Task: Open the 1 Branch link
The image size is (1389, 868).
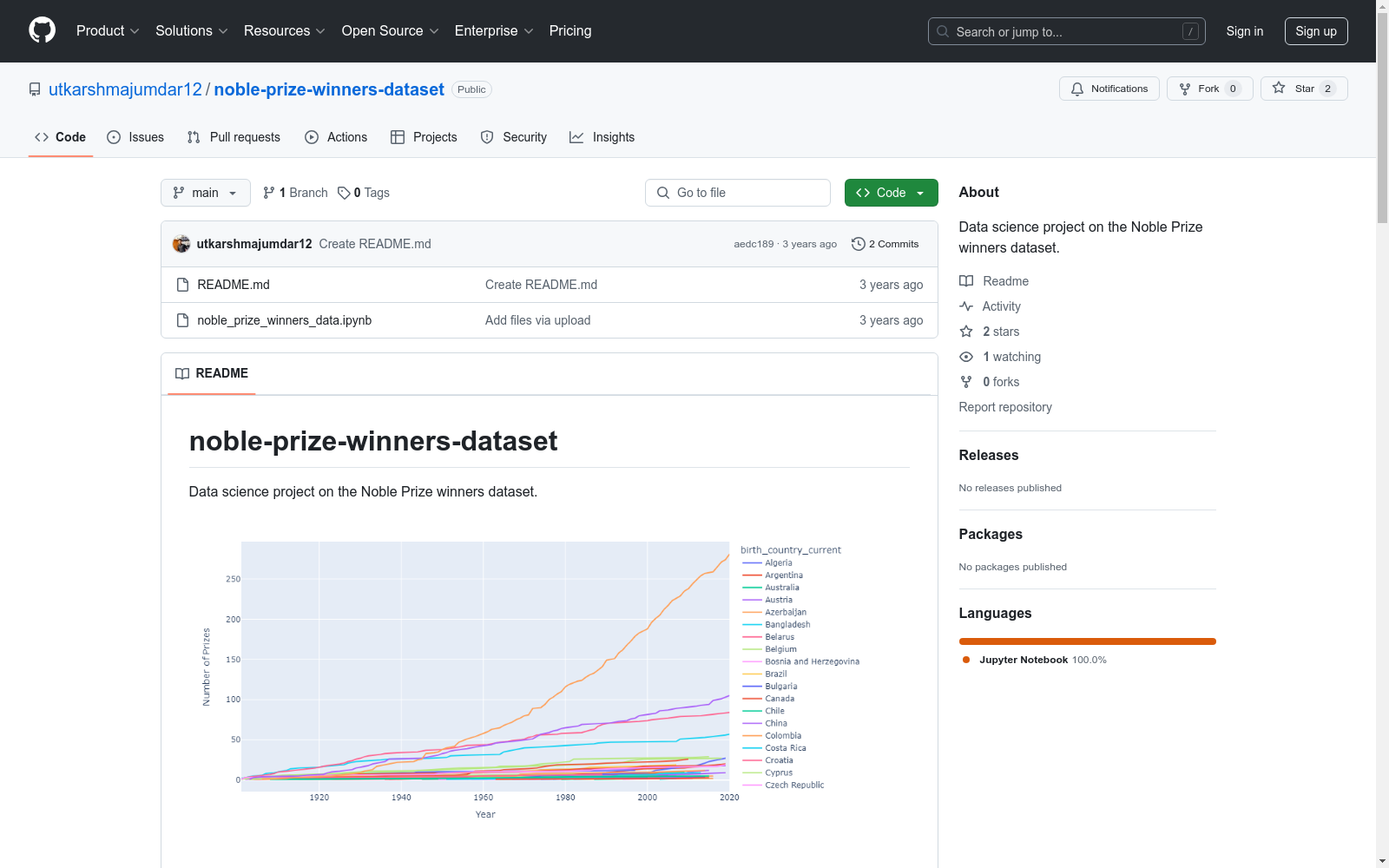Action: click(x=295, y=193)
